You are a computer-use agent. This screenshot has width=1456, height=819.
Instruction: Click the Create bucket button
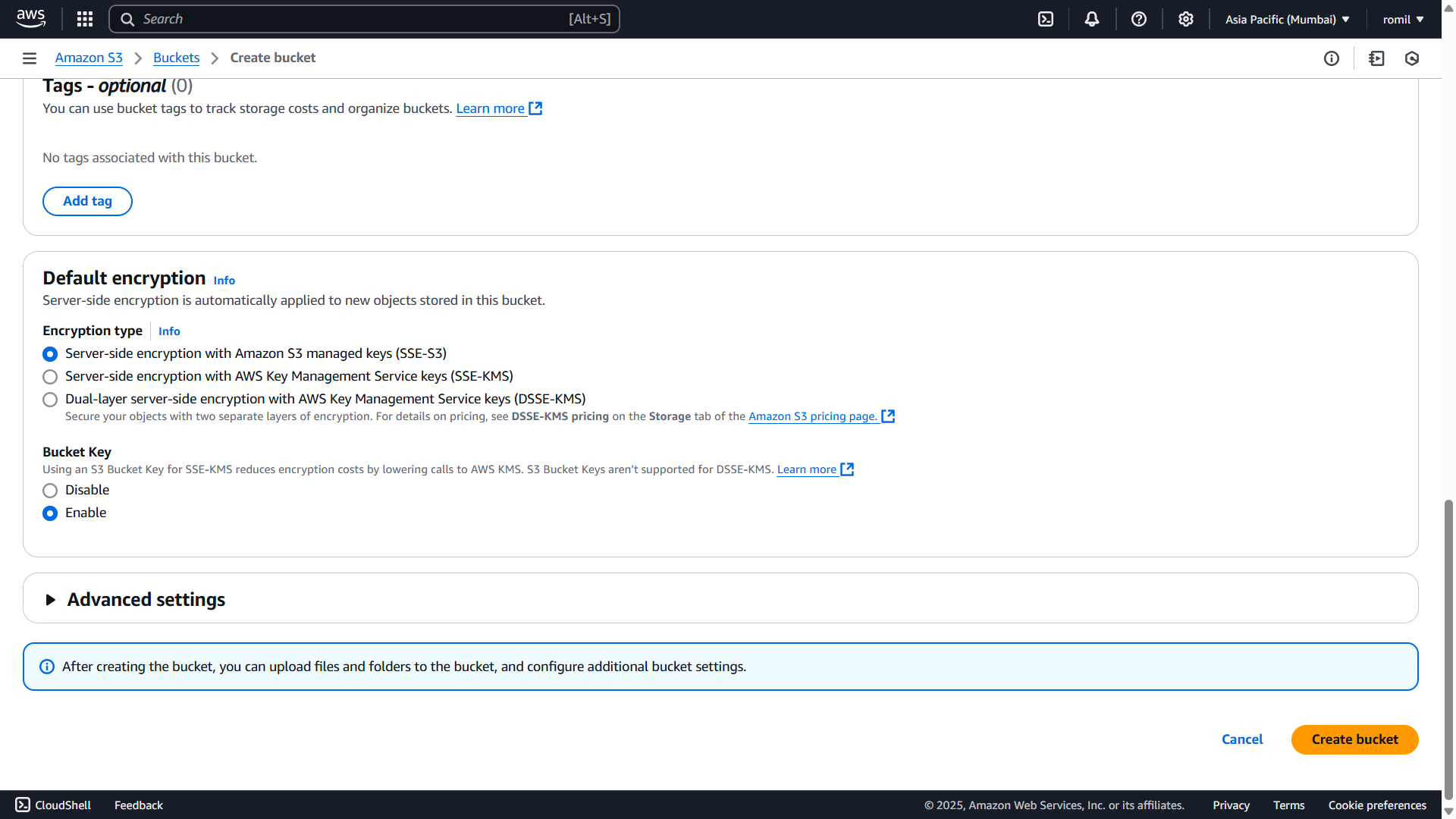pos(1354,739)
